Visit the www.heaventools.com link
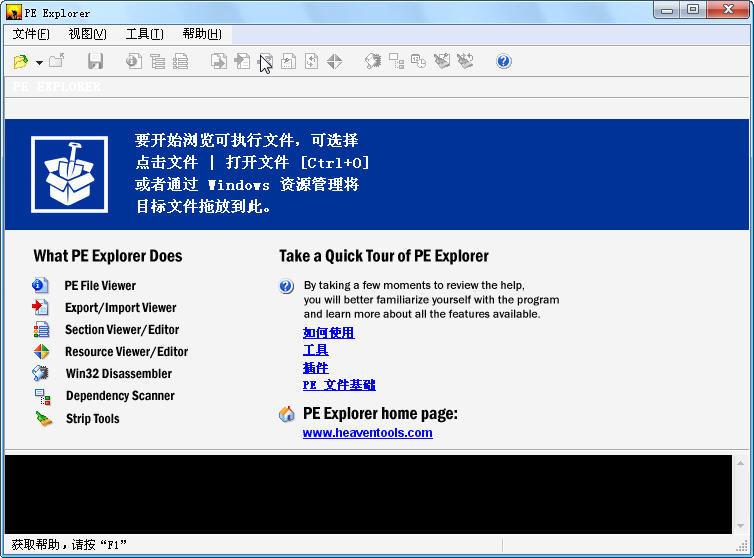754x558 pixels. 367,433
